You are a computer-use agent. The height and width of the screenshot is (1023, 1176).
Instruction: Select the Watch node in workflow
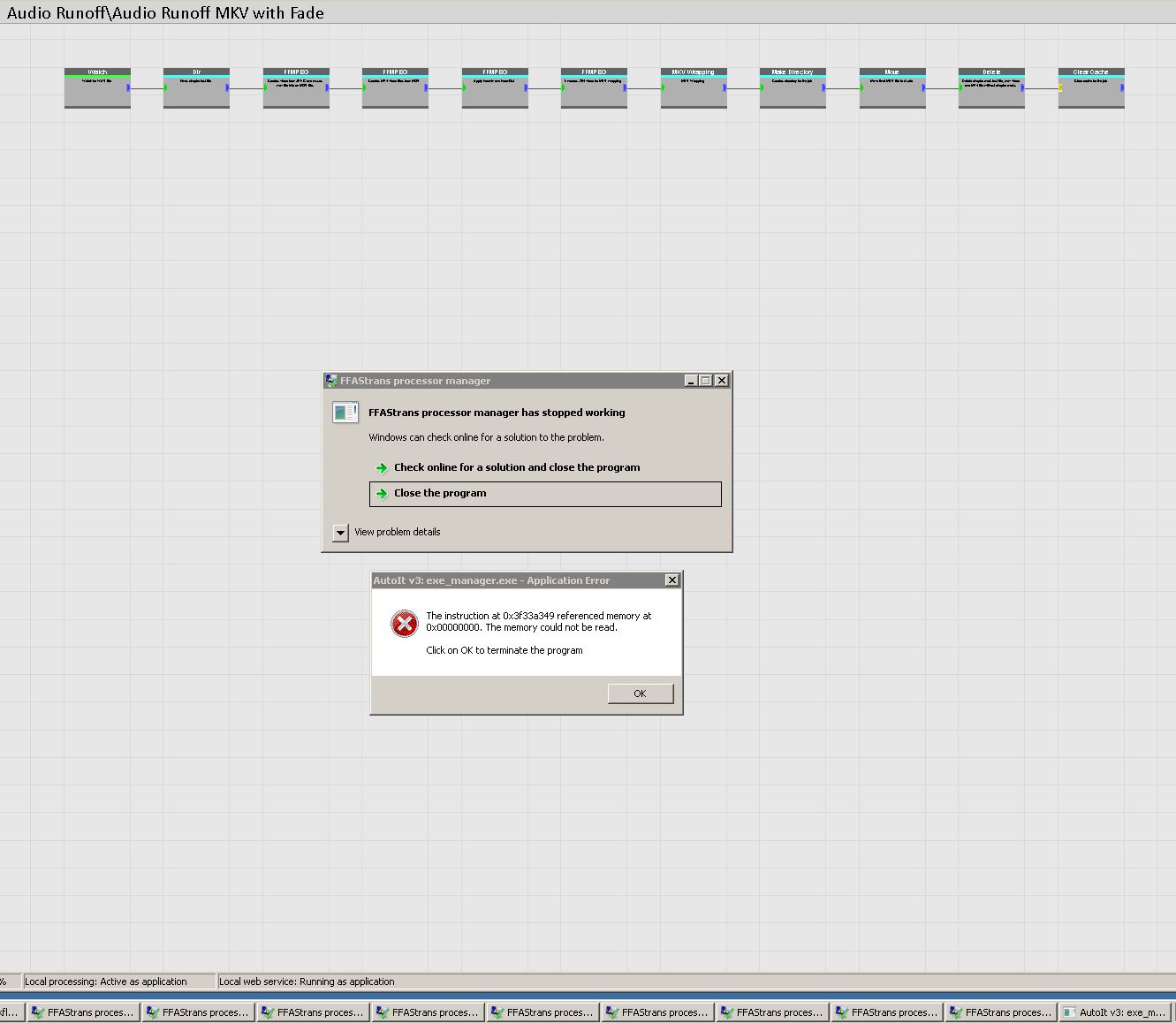[x=97, y=88]
